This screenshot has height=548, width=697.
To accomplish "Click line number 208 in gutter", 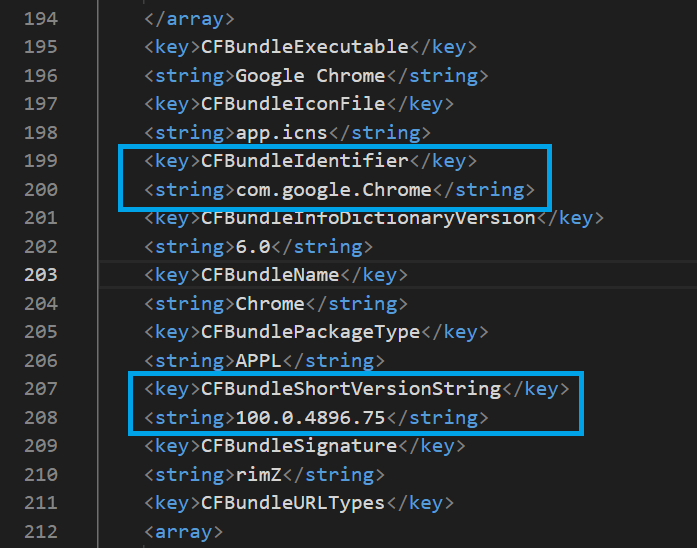I will pyautogui.click(x=41, y=417).
